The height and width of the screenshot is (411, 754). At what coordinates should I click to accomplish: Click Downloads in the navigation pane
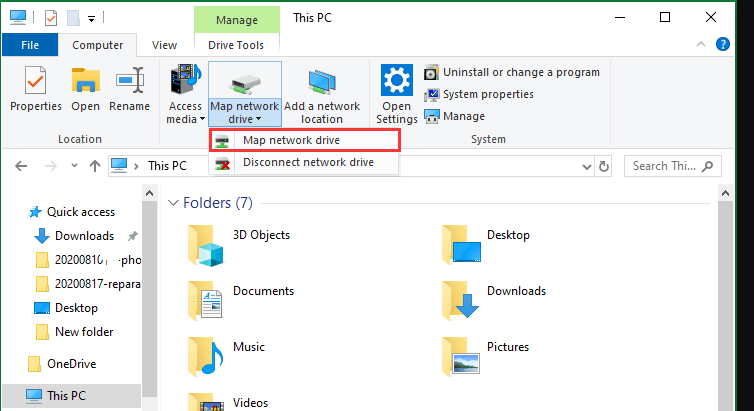pos(75,236)
